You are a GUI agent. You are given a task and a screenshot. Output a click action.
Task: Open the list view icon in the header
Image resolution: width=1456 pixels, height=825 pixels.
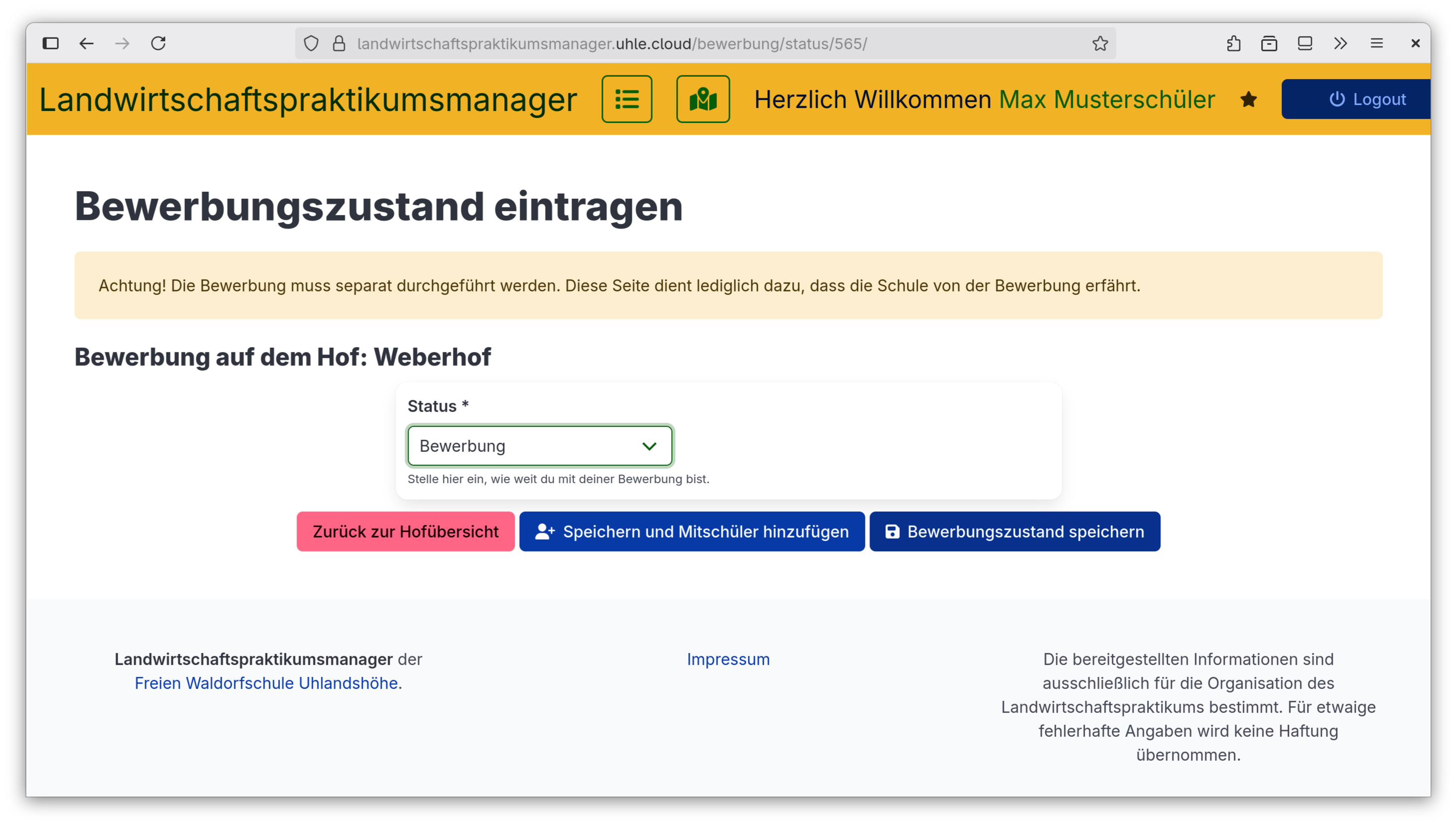(627, 99)
